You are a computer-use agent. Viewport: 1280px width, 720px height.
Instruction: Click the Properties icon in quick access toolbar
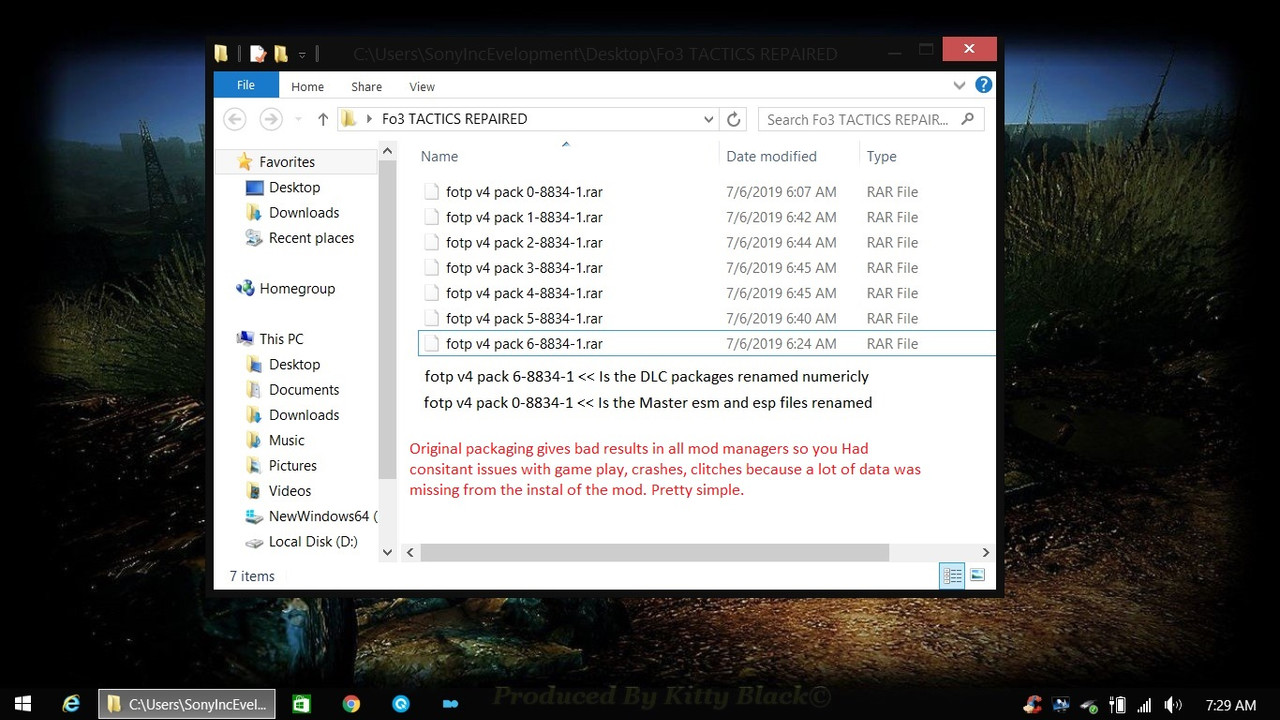point(258,54)
